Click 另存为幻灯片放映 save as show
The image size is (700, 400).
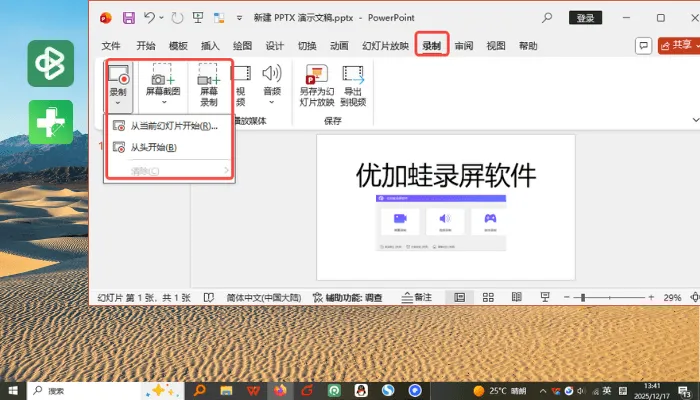click(x=317, y=85)
